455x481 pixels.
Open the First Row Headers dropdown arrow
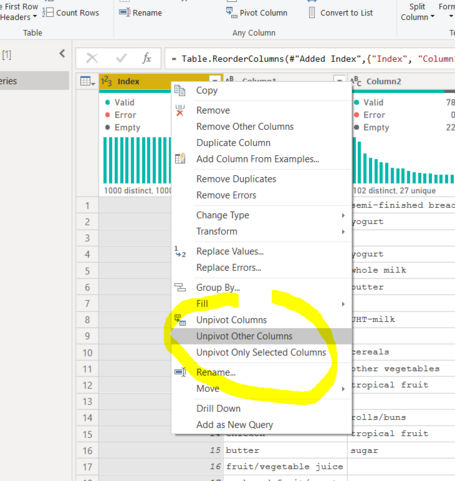pos(35,17)
